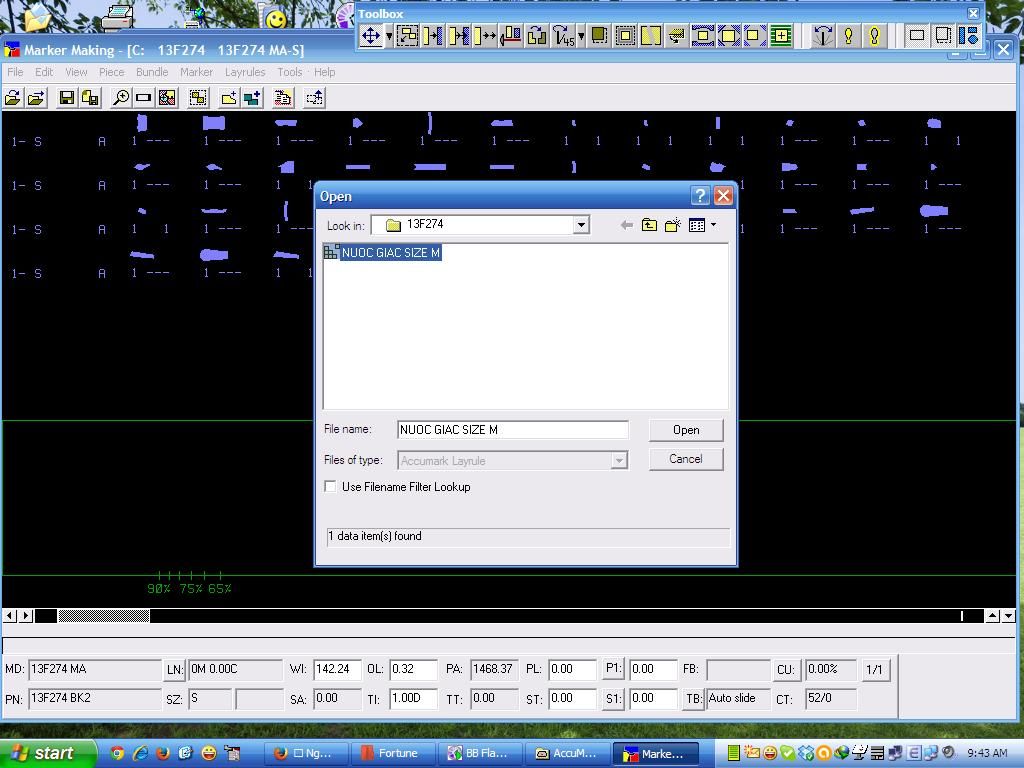
Task: Enable Use Filename Filter Lookup checkbox
Action: pos(330,487)
